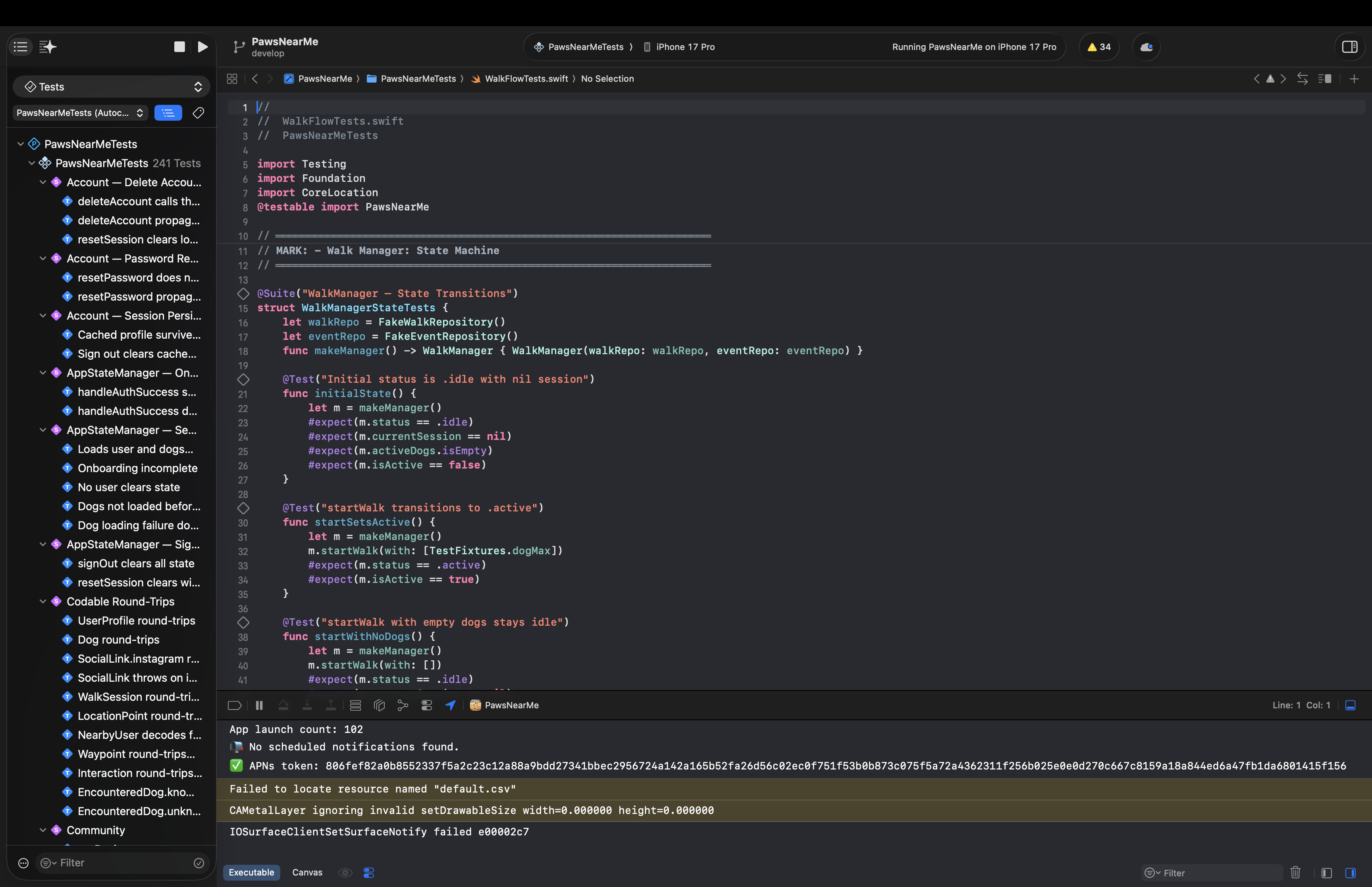The width and height of the screenshot is (1372, 887).
Task: Open Environment Overrides in debug bar
Action: pyautogui.click(x=427, y=705)
